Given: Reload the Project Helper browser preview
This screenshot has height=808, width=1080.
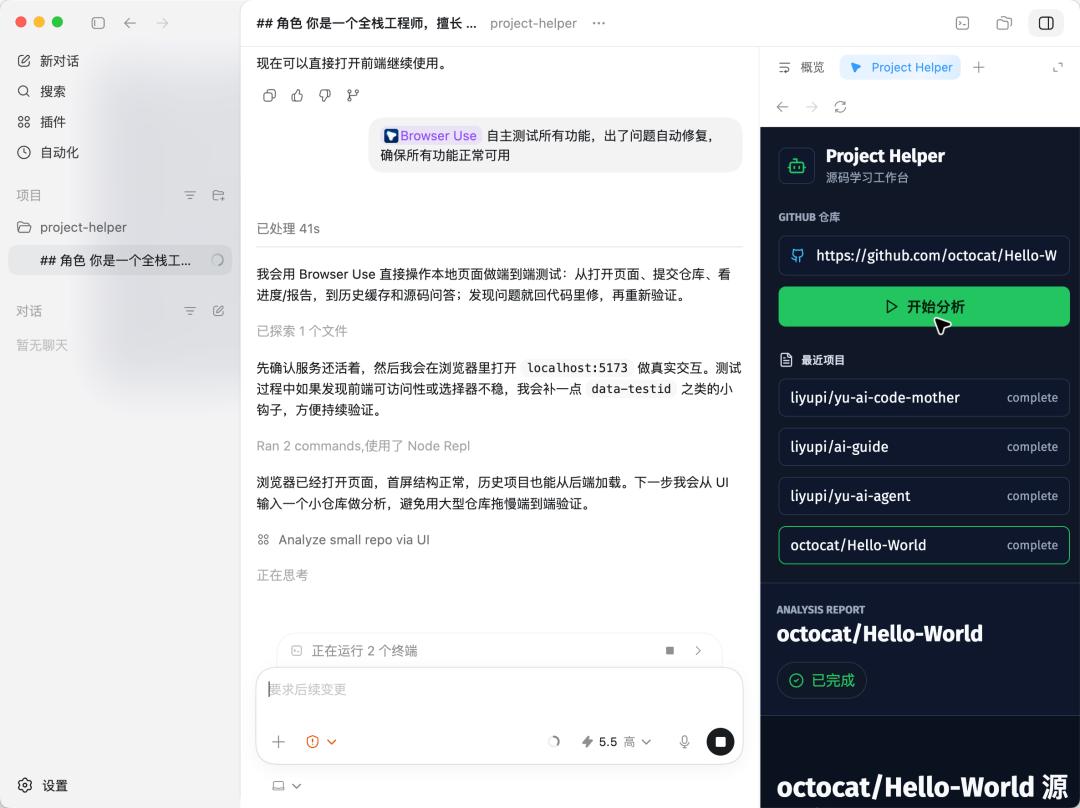Looking at the screenshot, I should (x=840, y=107).
